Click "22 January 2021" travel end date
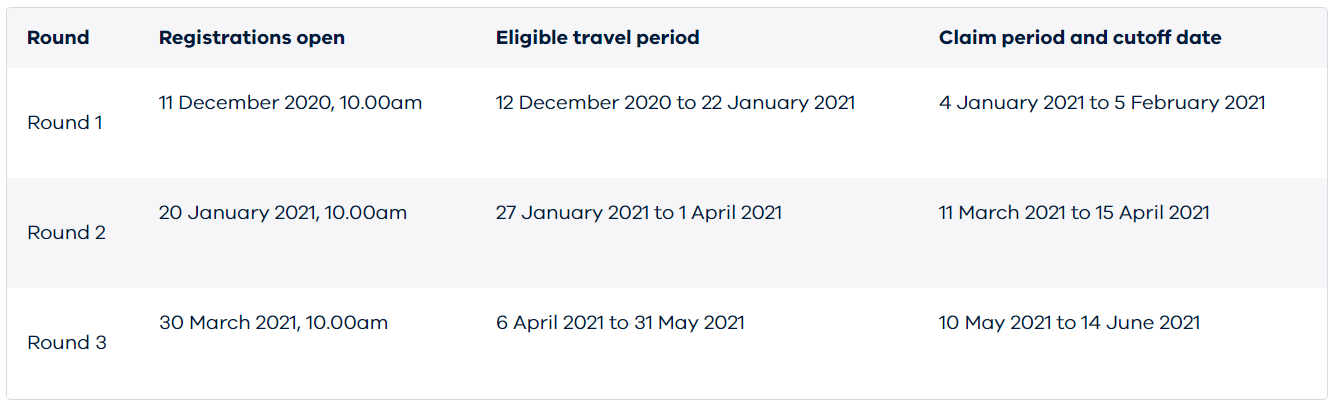 click(791, 103)
